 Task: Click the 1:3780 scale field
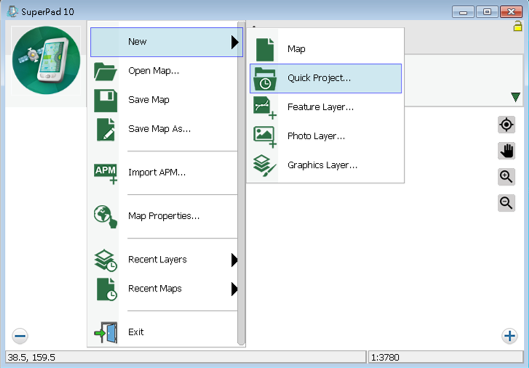[x=445, y=357]
